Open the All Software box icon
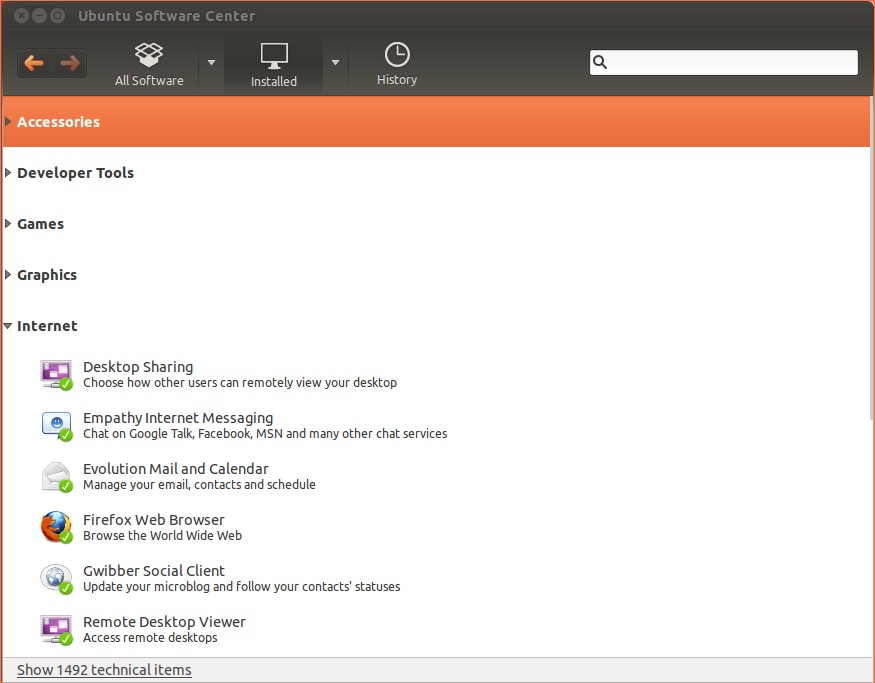Image resolution: width=875 pixels, height=683 pixels. click(149, 55)
